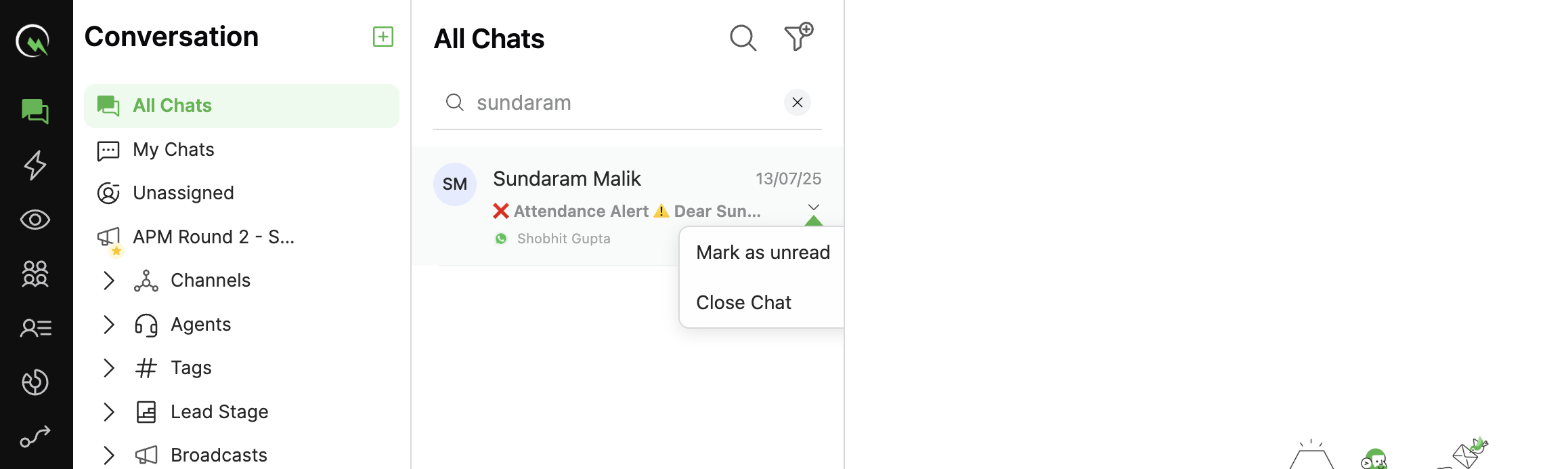Open the add filter funnel icon

tap(799, 37)
